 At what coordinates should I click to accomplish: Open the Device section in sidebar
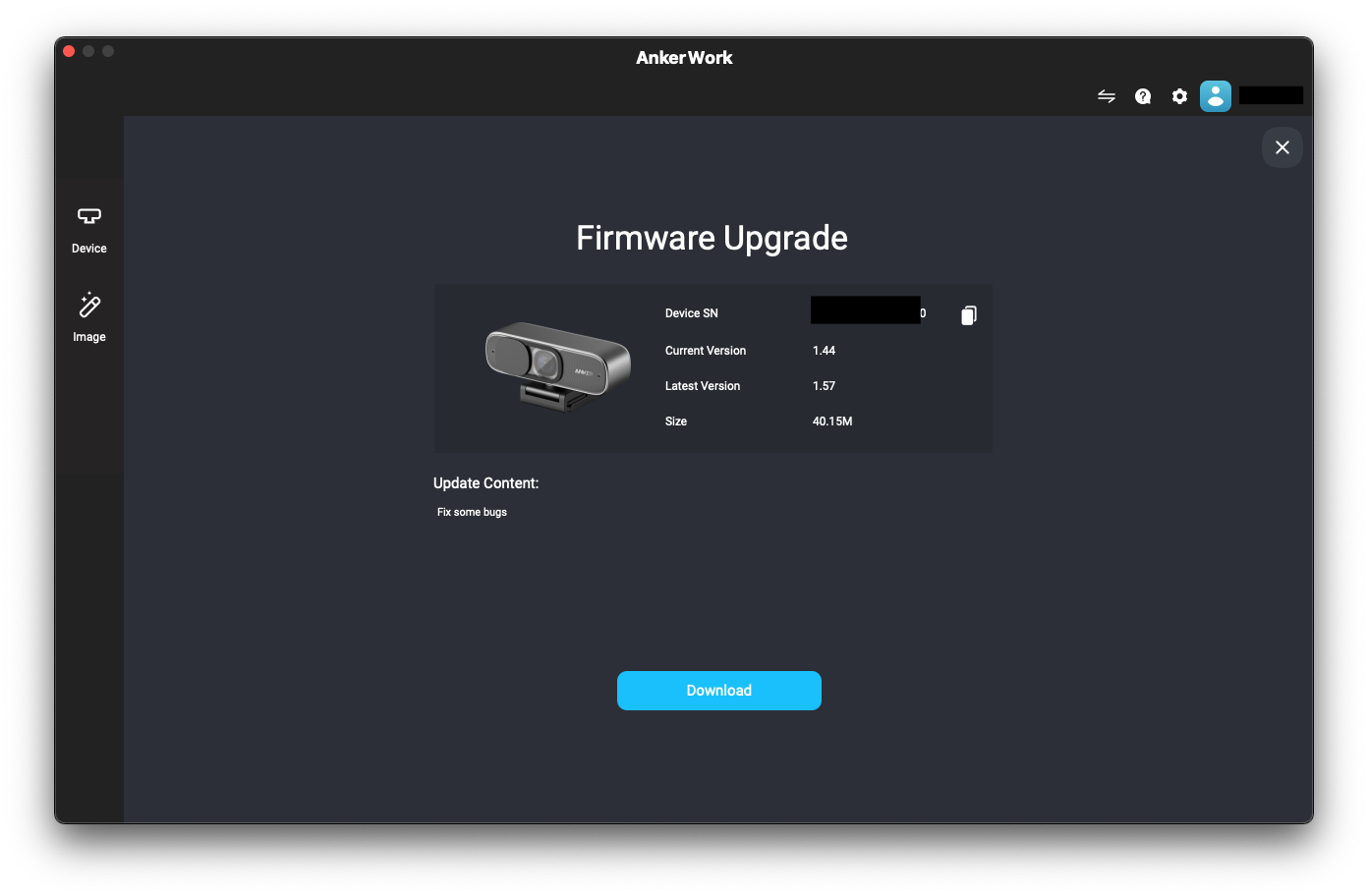pyautogui.click(x=89, y=230)
